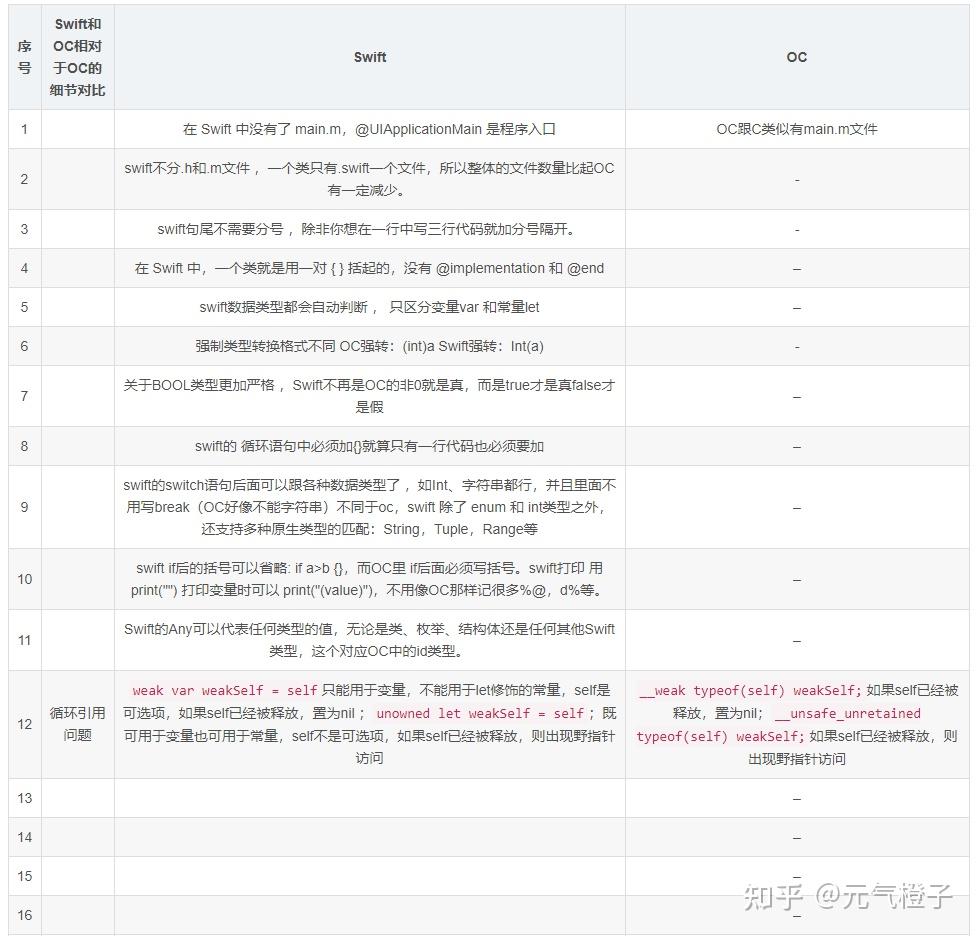Click the 序号 column header
978x936 pixels.
pos(23,57)
